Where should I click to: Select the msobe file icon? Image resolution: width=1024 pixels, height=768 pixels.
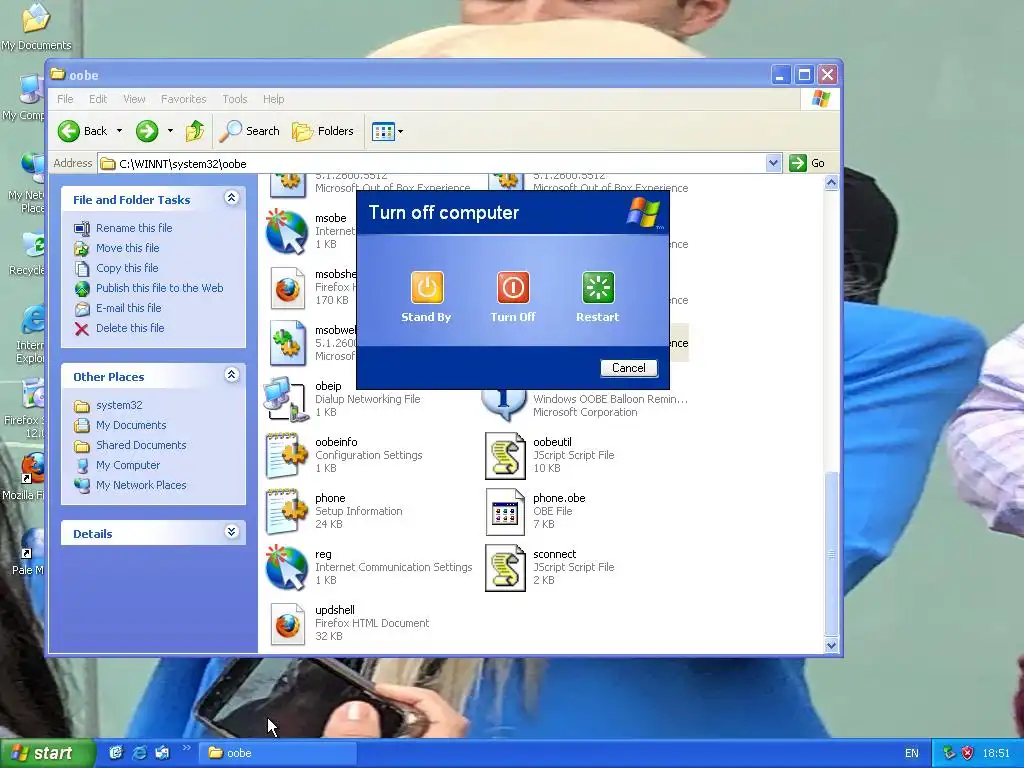[x=287, y=232]
